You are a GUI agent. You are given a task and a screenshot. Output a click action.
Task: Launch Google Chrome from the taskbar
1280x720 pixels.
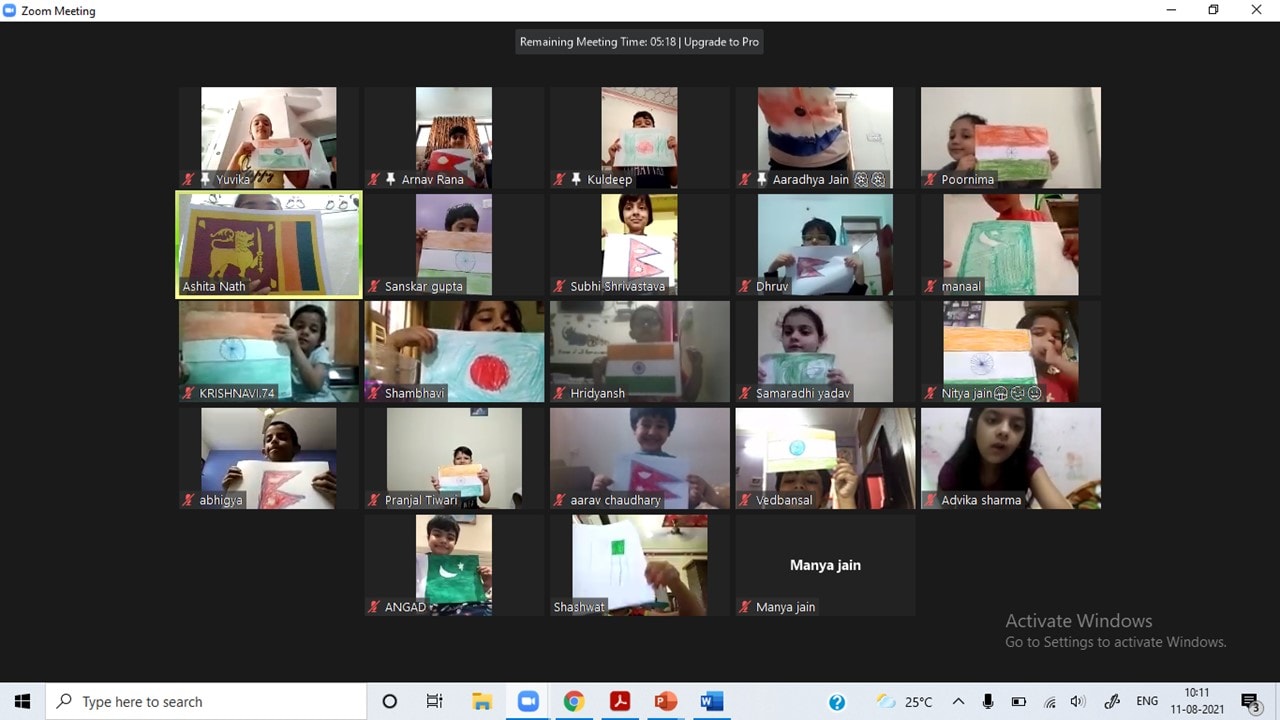point(574,702)
